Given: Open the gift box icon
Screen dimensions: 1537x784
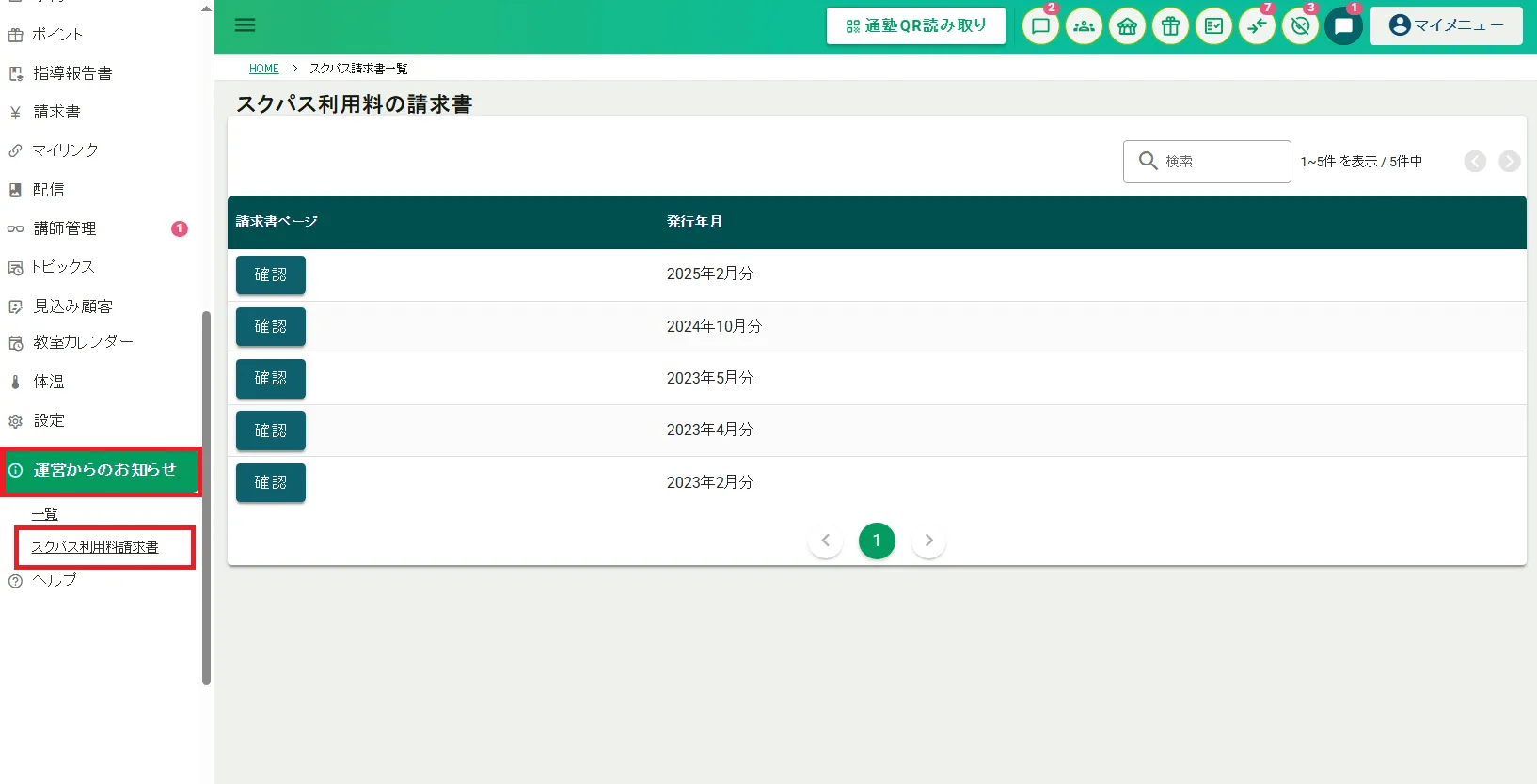Looking at the screenshot, I should [x=1170, y=26].
